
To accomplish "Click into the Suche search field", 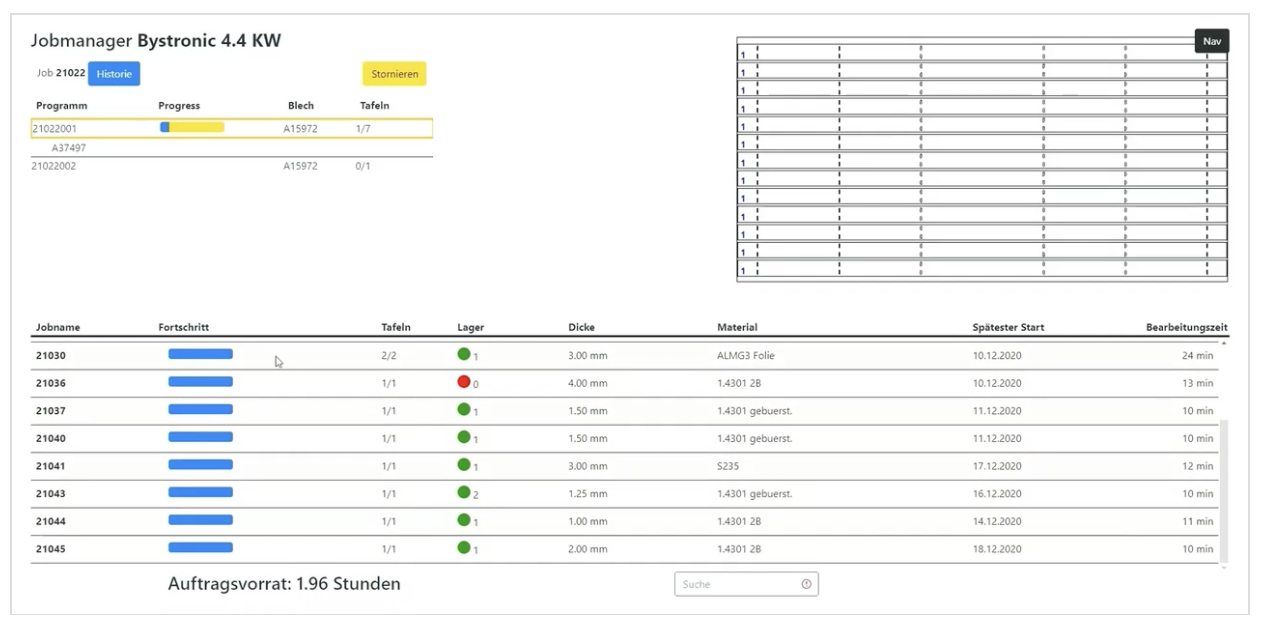I will [x=738, y=584].
